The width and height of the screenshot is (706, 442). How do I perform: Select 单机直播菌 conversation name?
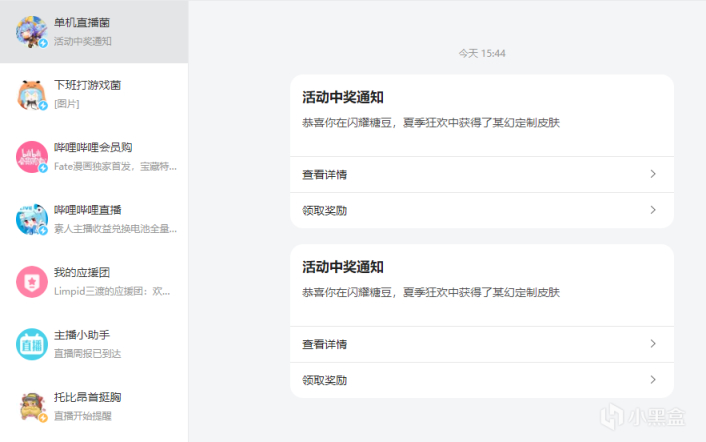(x=82, y=23)
